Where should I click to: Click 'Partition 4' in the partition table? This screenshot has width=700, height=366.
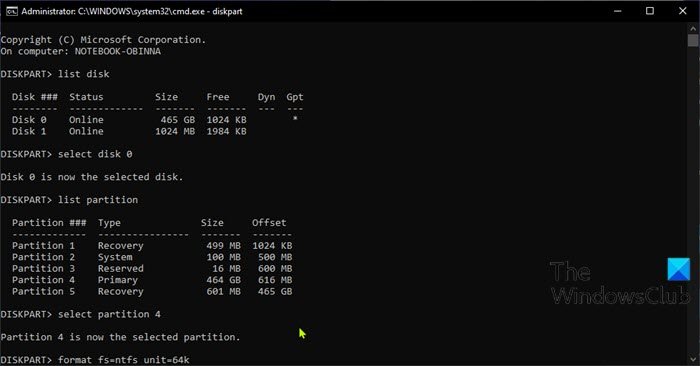43,280
